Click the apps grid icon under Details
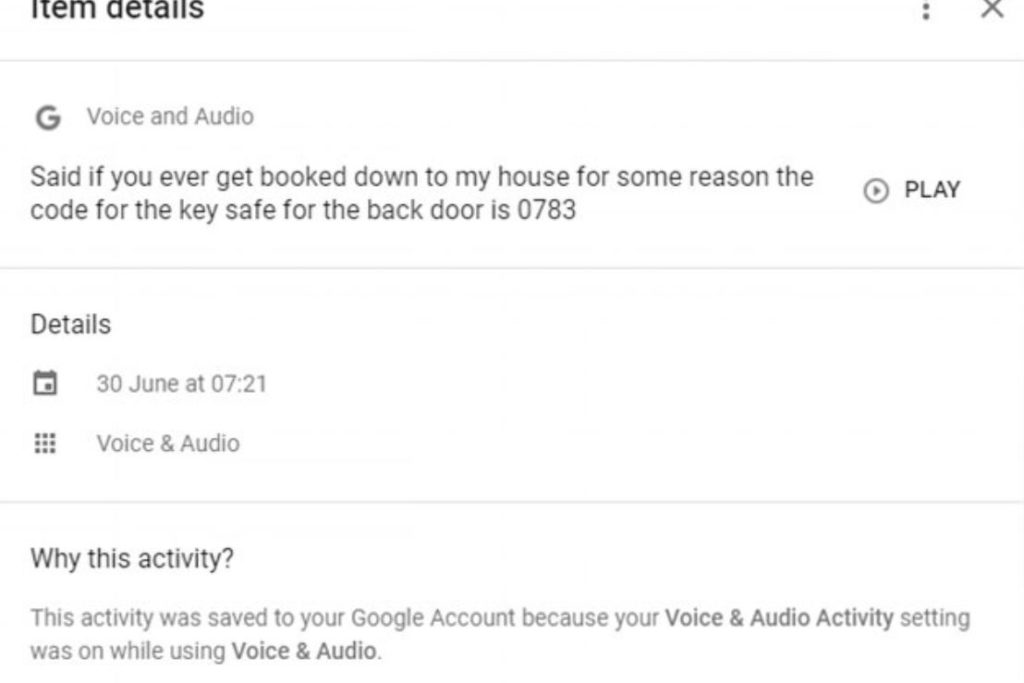The image size is (1024, 683). [x=45, y=443]
